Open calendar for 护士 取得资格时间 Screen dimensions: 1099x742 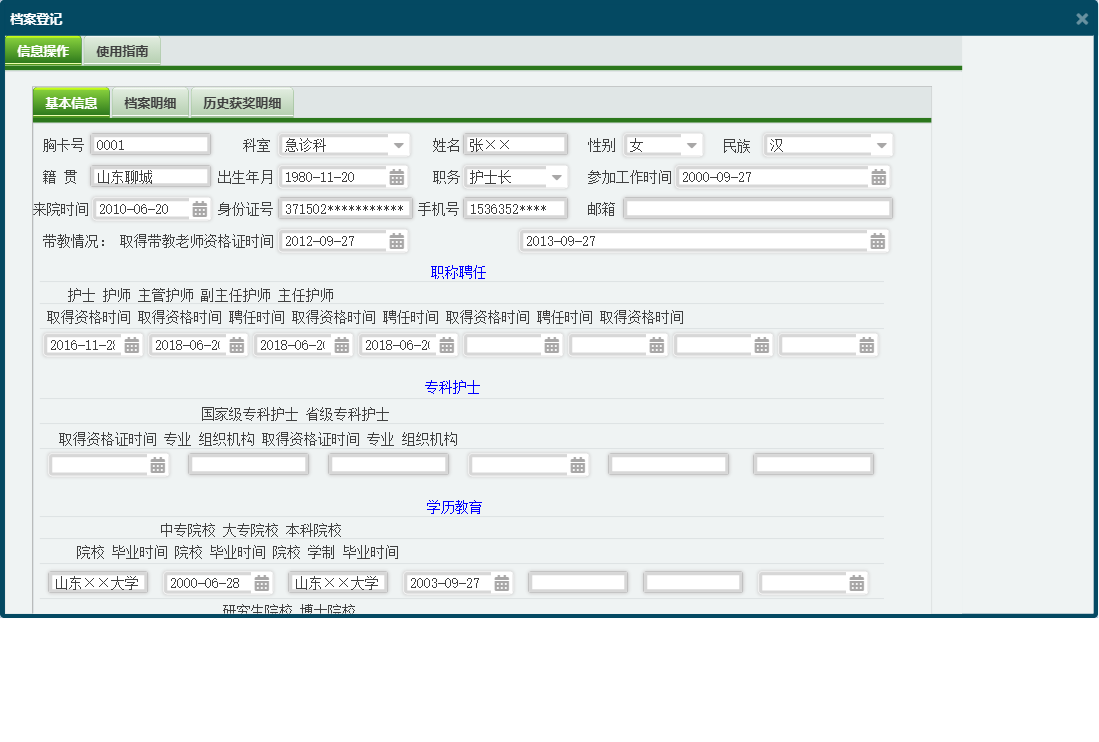click(130, 344)
